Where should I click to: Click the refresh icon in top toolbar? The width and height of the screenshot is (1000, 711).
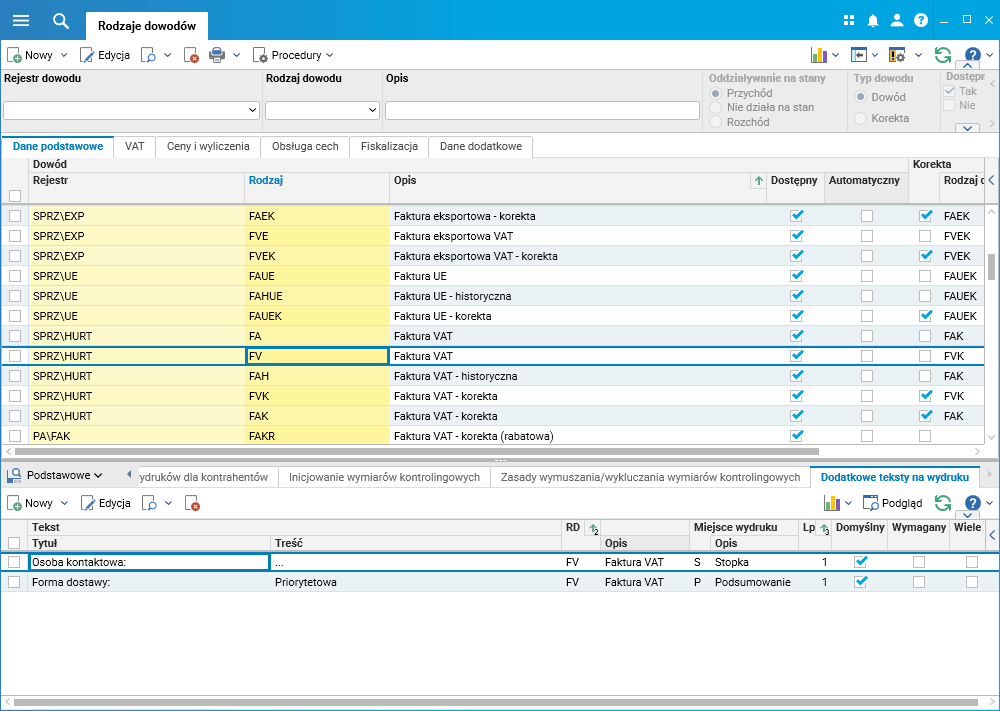coord(942,55)
